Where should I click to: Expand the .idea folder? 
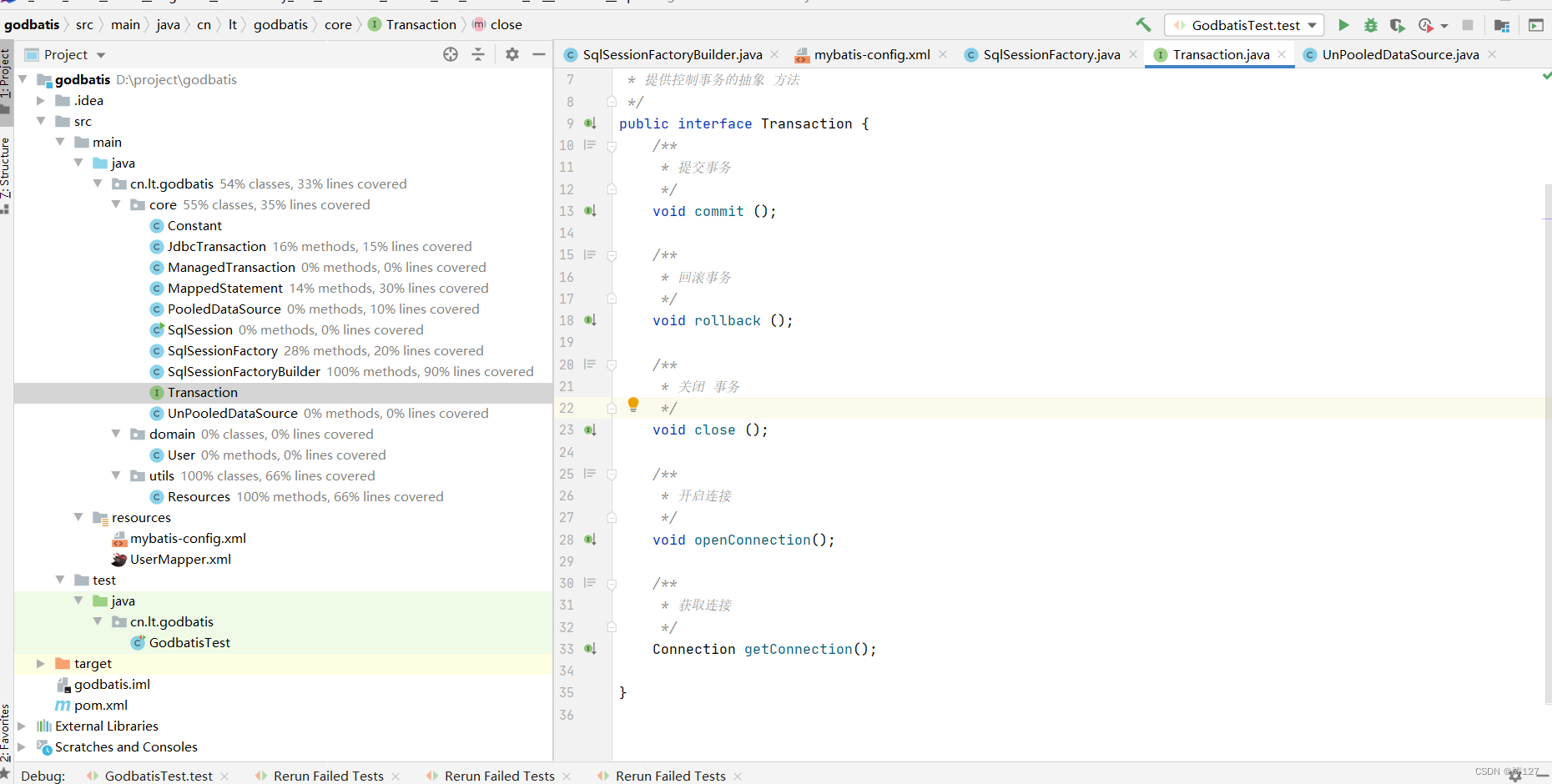pyautogui.click(x=40, y=100)
